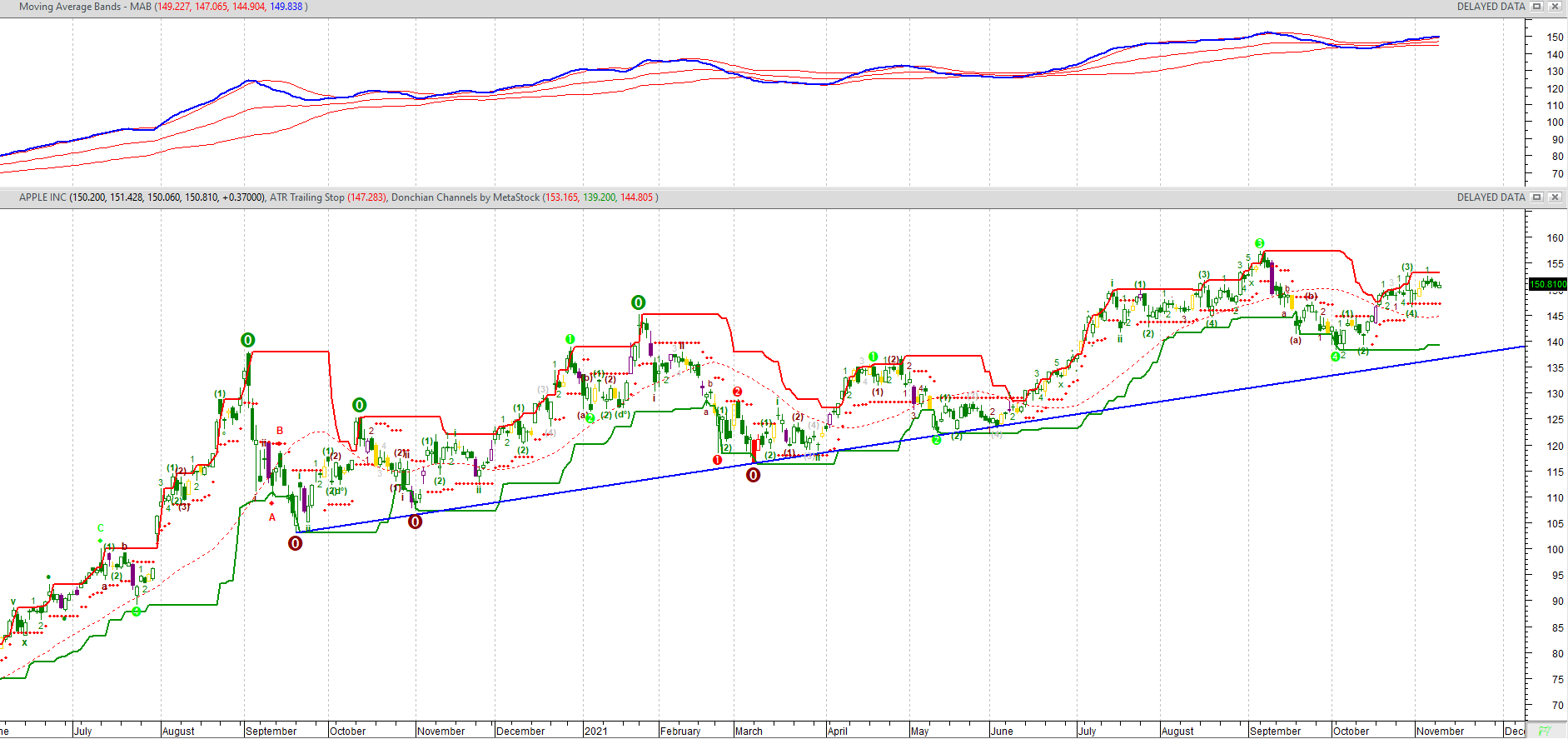This screenshot has width=1568, height=739.
Task: Click the February label on date axis
Action: point(680,731)
